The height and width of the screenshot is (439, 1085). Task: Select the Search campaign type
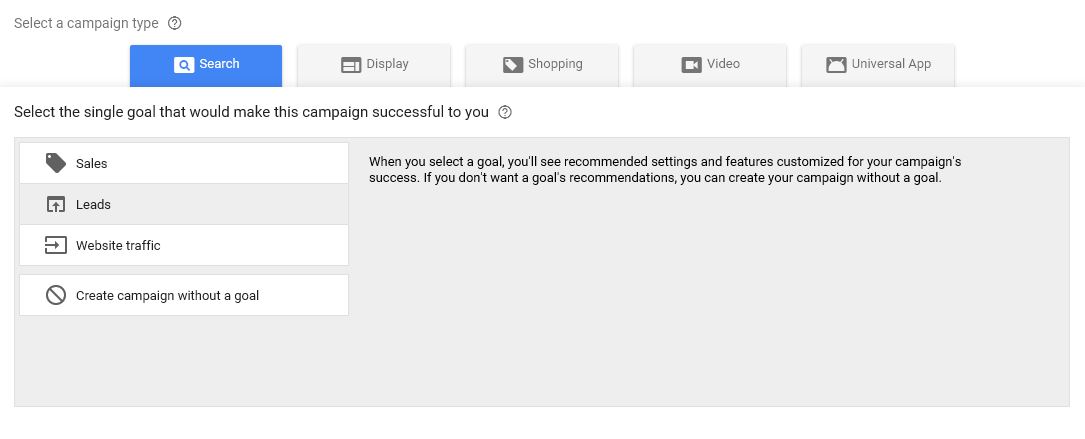(206, 66)
